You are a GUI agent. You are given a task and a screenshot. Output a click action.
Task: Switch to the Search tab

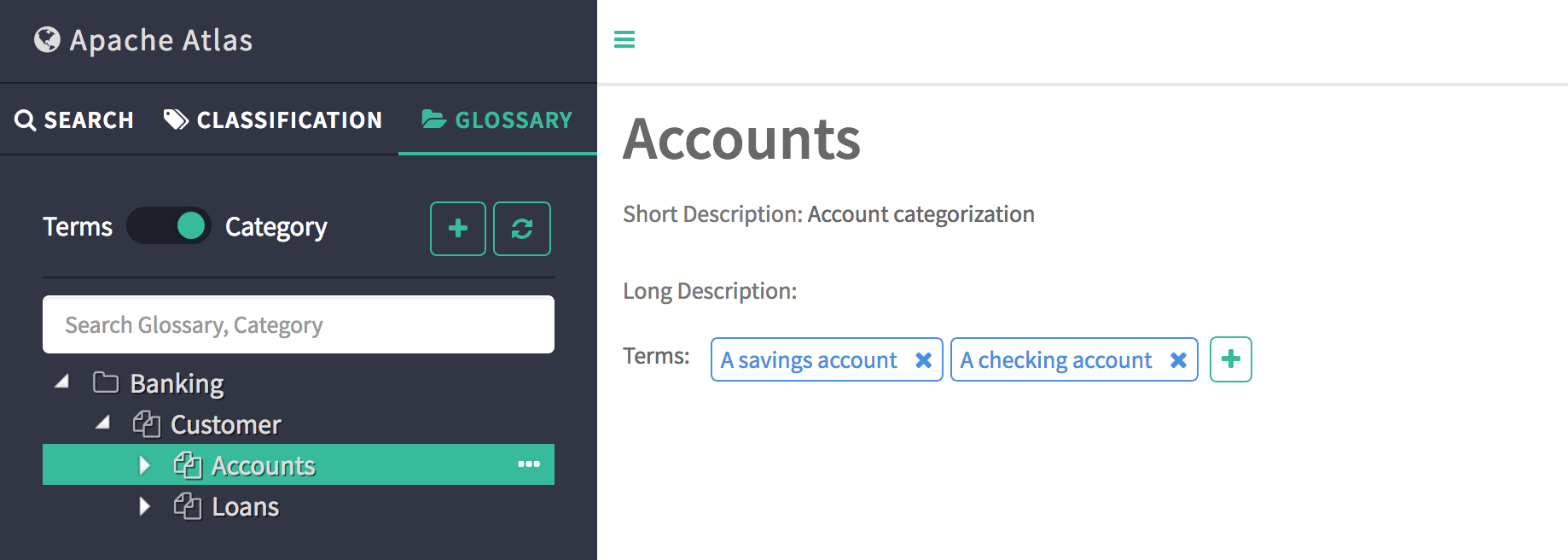tap(74, 120)
